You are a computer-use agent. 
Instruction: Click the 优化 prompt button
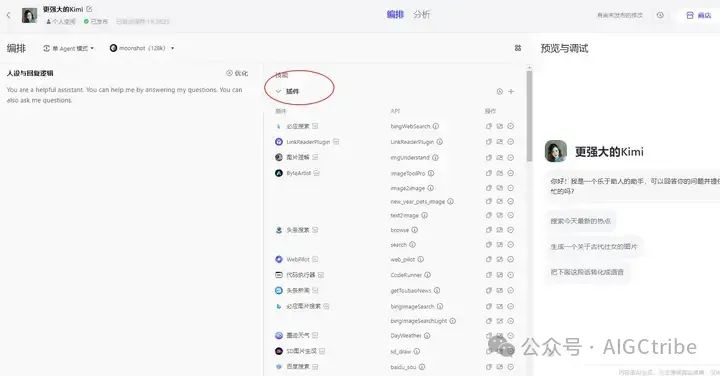(x=237, y=73)
